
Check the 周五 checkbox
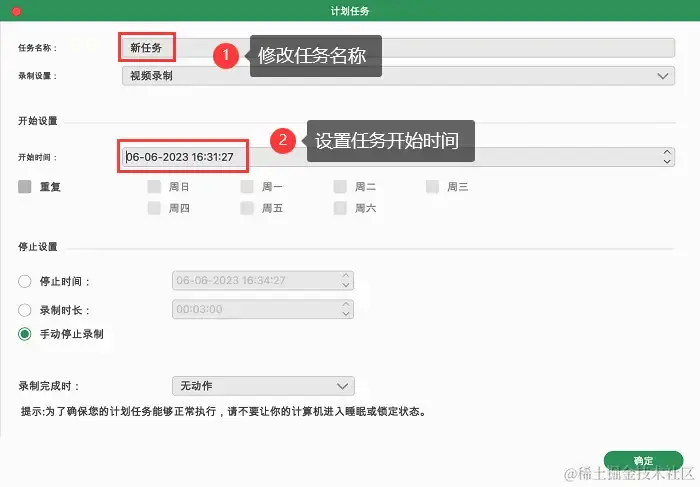click(247, 208)
